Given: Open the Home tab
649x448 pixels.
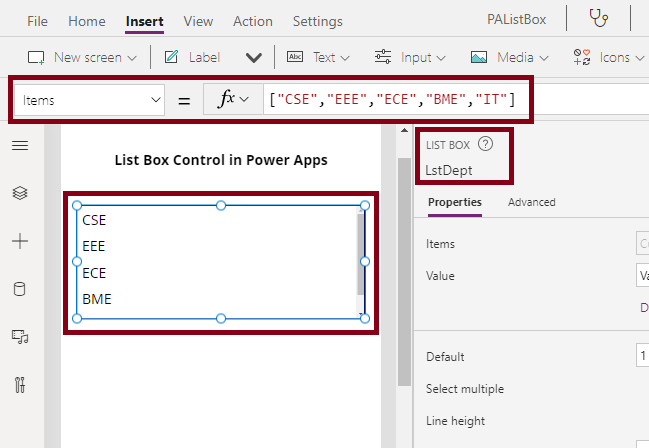Looking at the screenshot, I should pyautogui.click(x=87, y=21).
